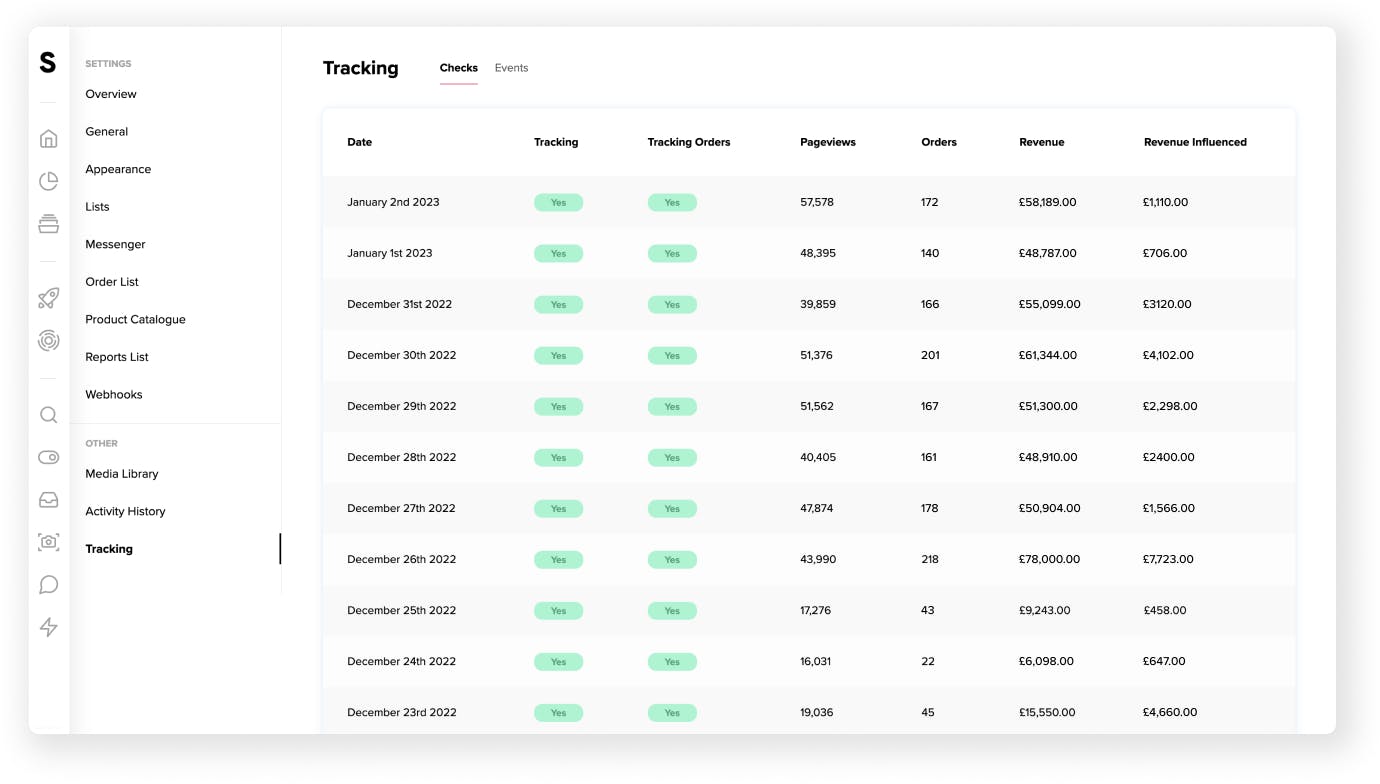1380x784 pixels.
Task: Click revenue influenced value £7,723.00
Action: [1168, 559]
